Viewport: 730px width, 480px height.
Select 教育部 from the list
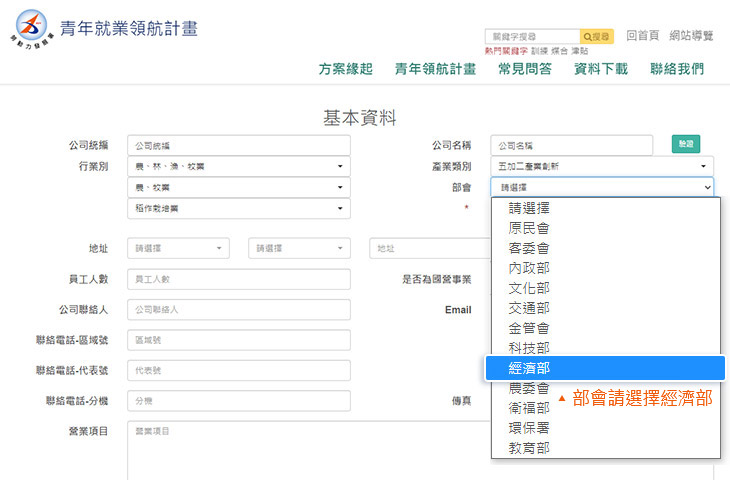coord(606,448)
